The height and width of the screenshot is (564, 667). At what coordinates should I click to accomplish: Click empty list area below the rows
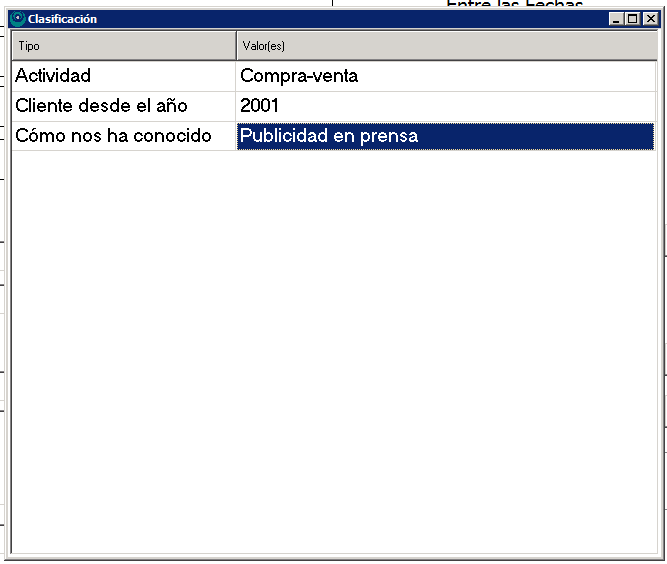point(330,350)
